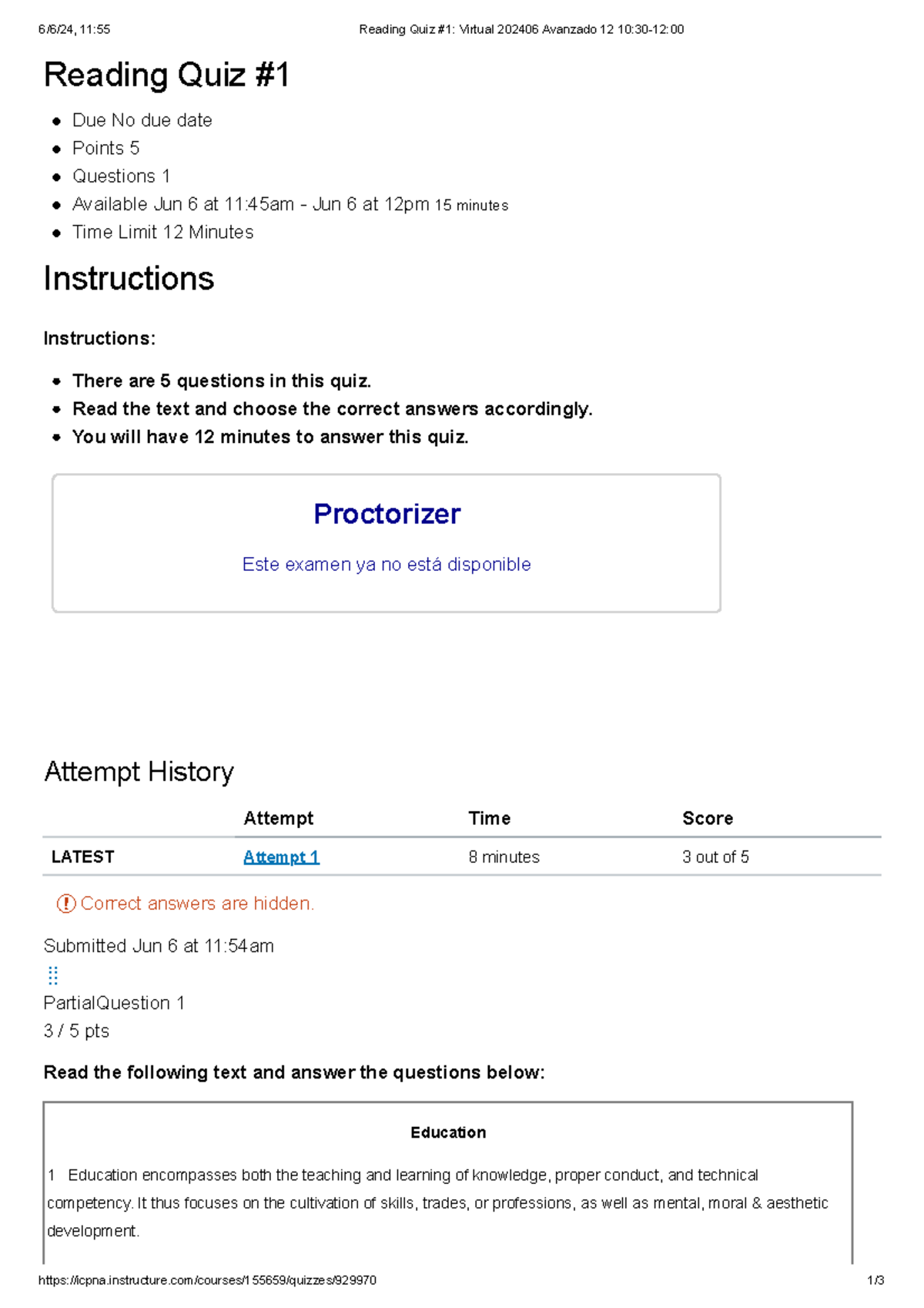Click the Attempt History heading

click(x=139, y=771)
